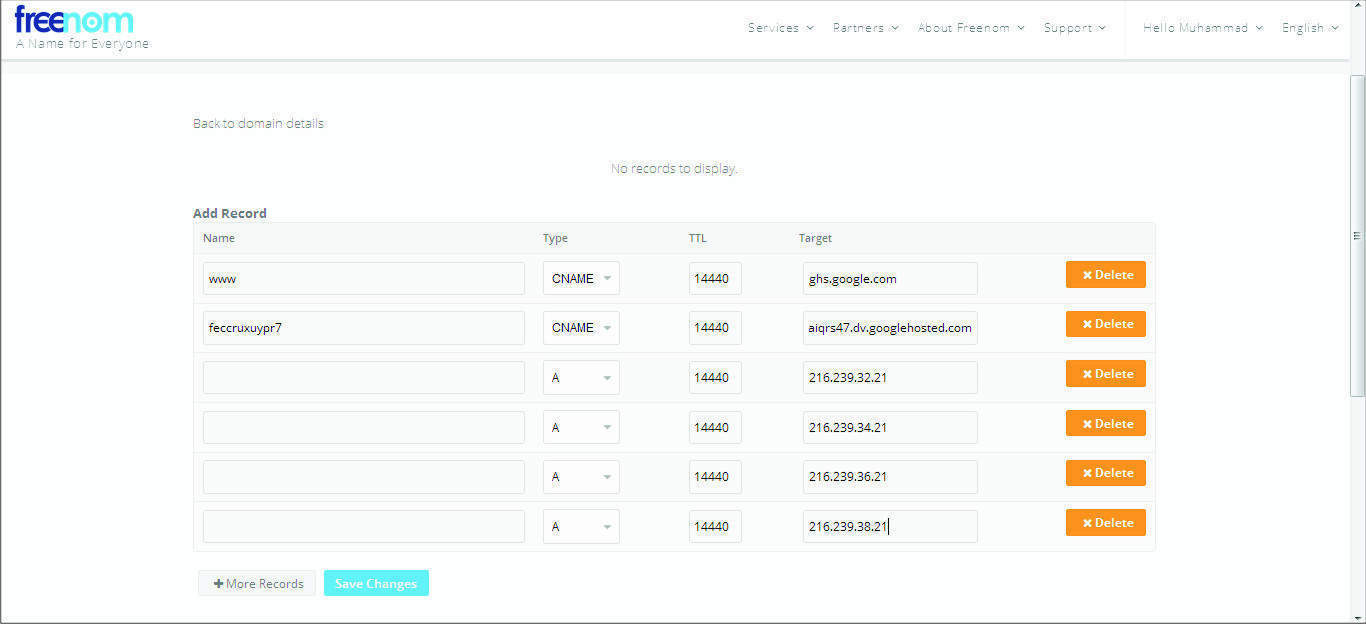Delete the www CNAME record
Viewport: 1366px width, 624px height.
point(1105,275)
